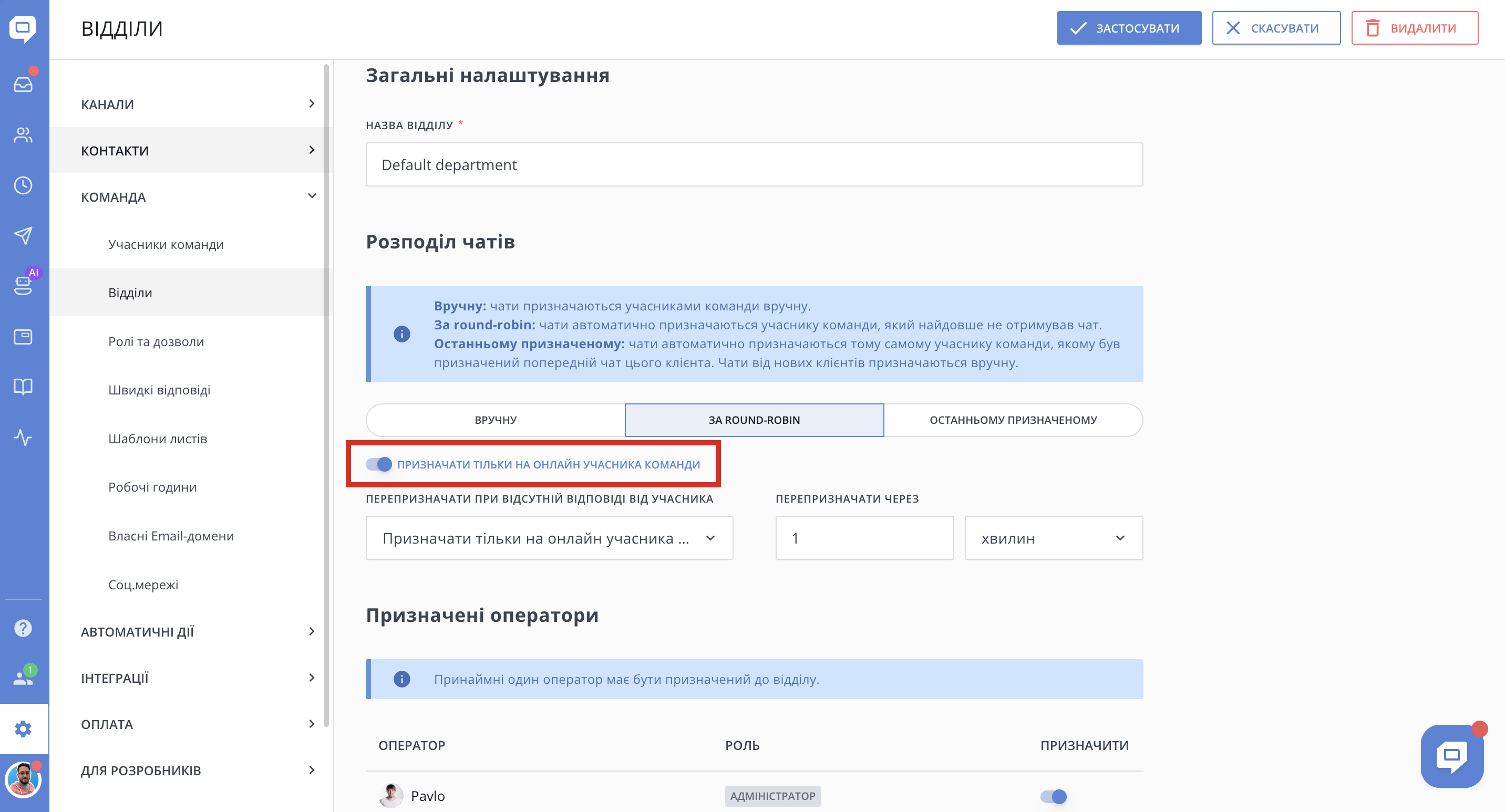This screenshot has width=1505, height=812.
Task: Open the хвилин time unit dropdown
Action: [1054, 538]
